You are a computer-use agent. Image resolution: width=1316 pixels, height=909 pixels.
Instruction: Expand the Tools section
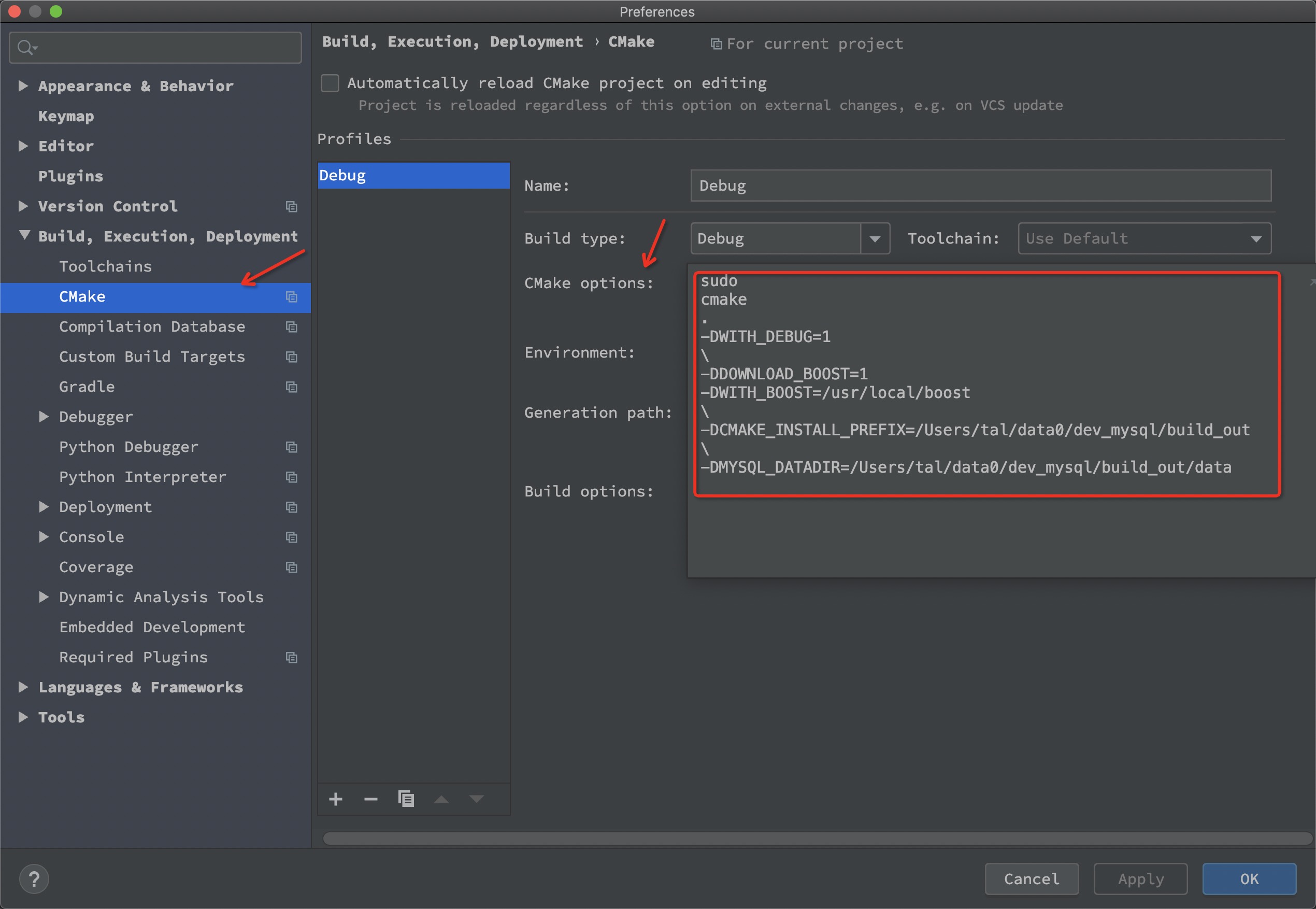23,718
